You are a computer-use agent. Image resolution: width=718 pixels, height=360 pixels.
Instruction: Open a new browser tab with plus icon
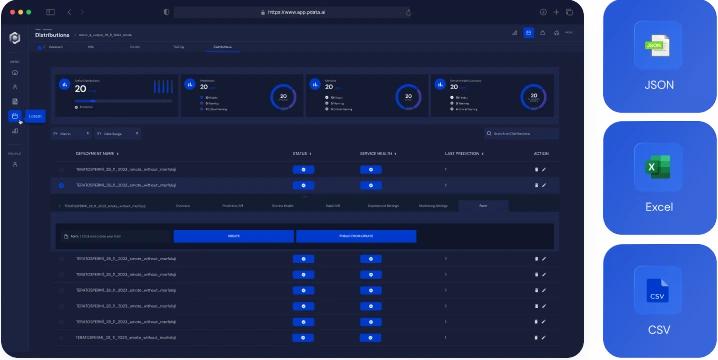pyautogui.click(x=556, y=12)
